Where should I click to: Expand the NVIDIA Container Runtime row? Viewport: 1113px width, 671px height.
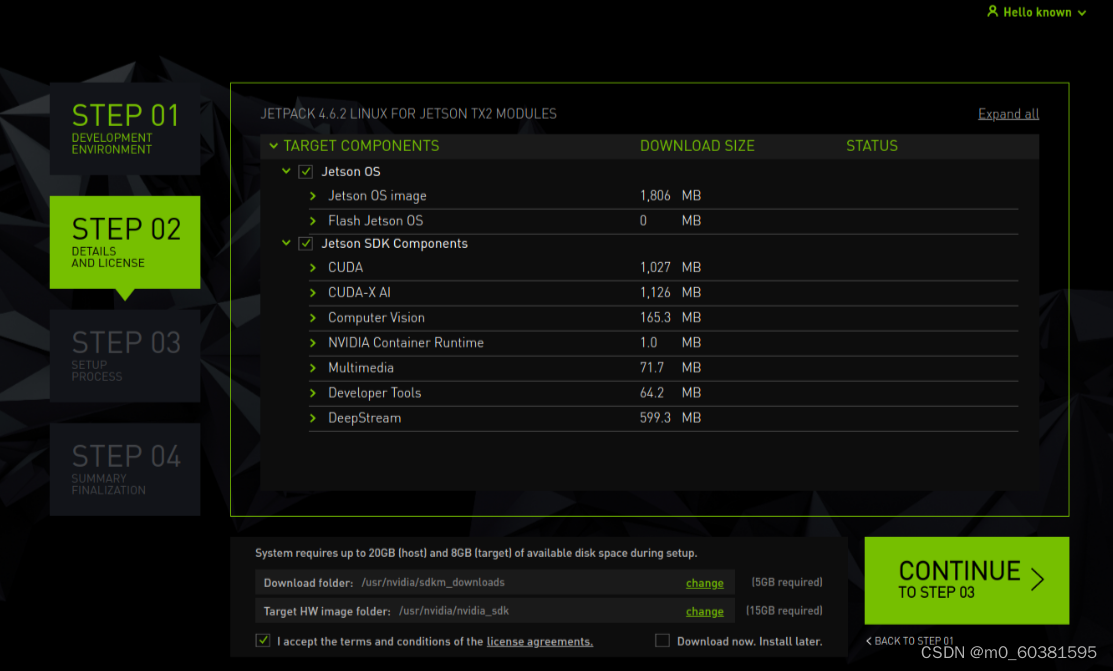[x=312, y=343]
